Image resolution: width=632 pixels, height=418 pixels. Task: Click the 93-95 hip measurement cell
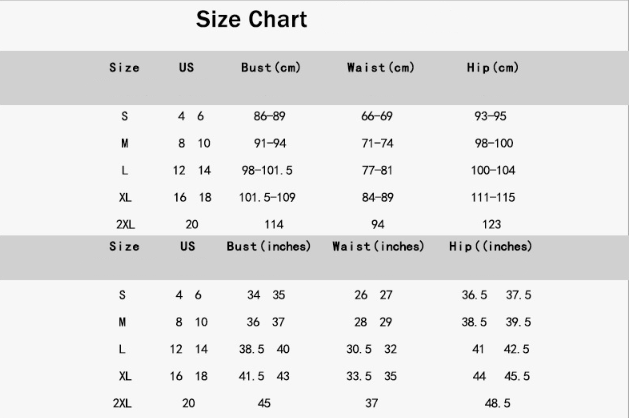point(490,117)
